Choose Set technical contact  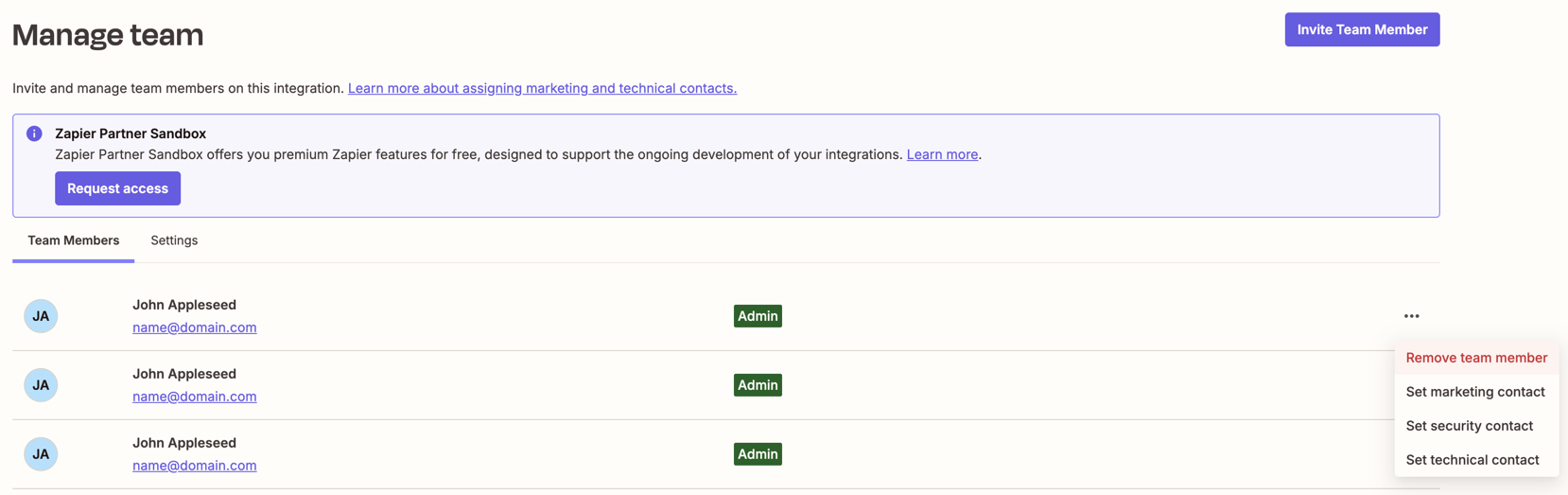click(1472, 460)
